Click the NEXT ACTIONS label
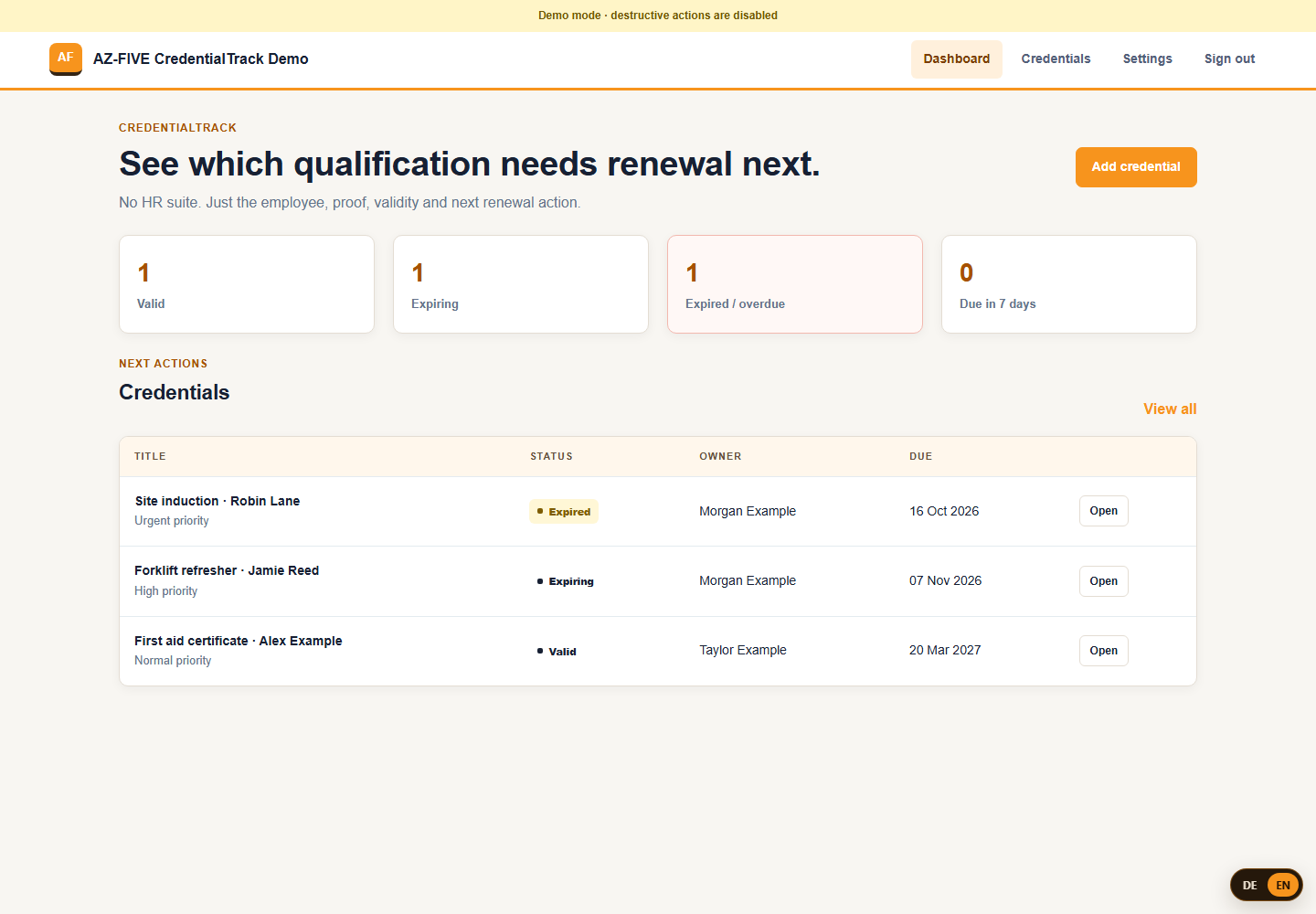 point(164,364)
